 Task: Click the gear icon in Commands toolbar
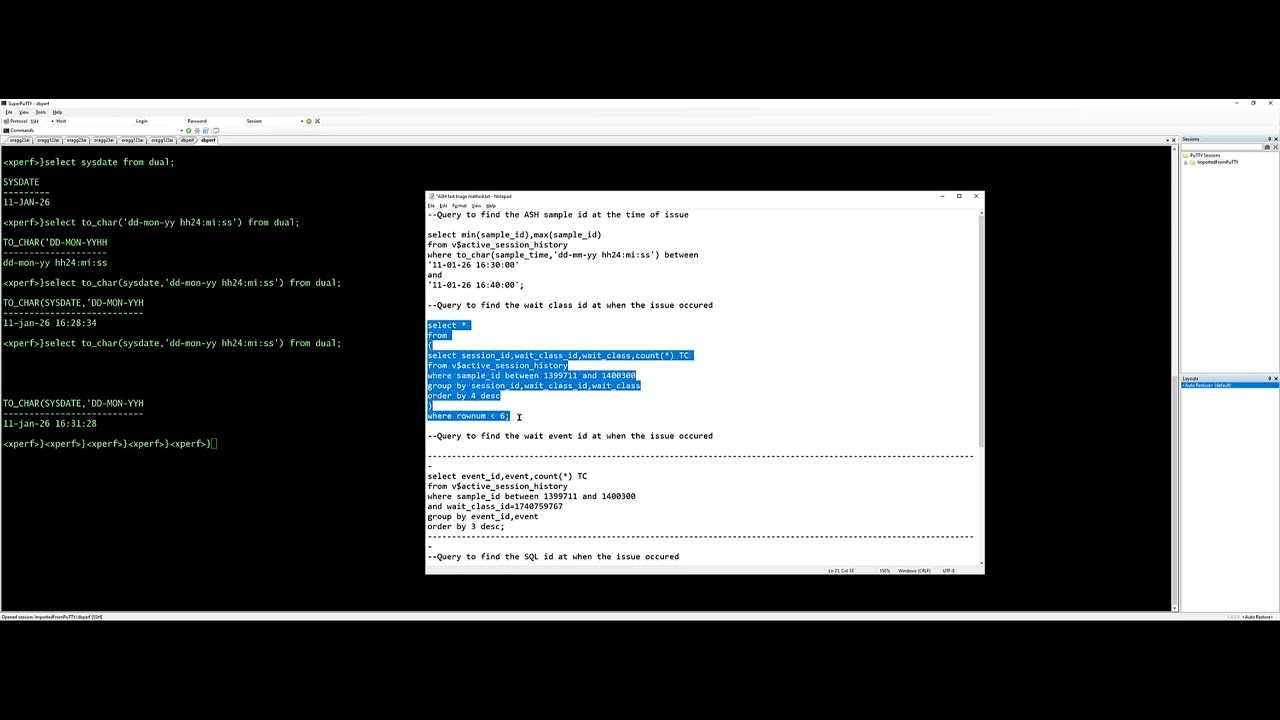[197, 131]
